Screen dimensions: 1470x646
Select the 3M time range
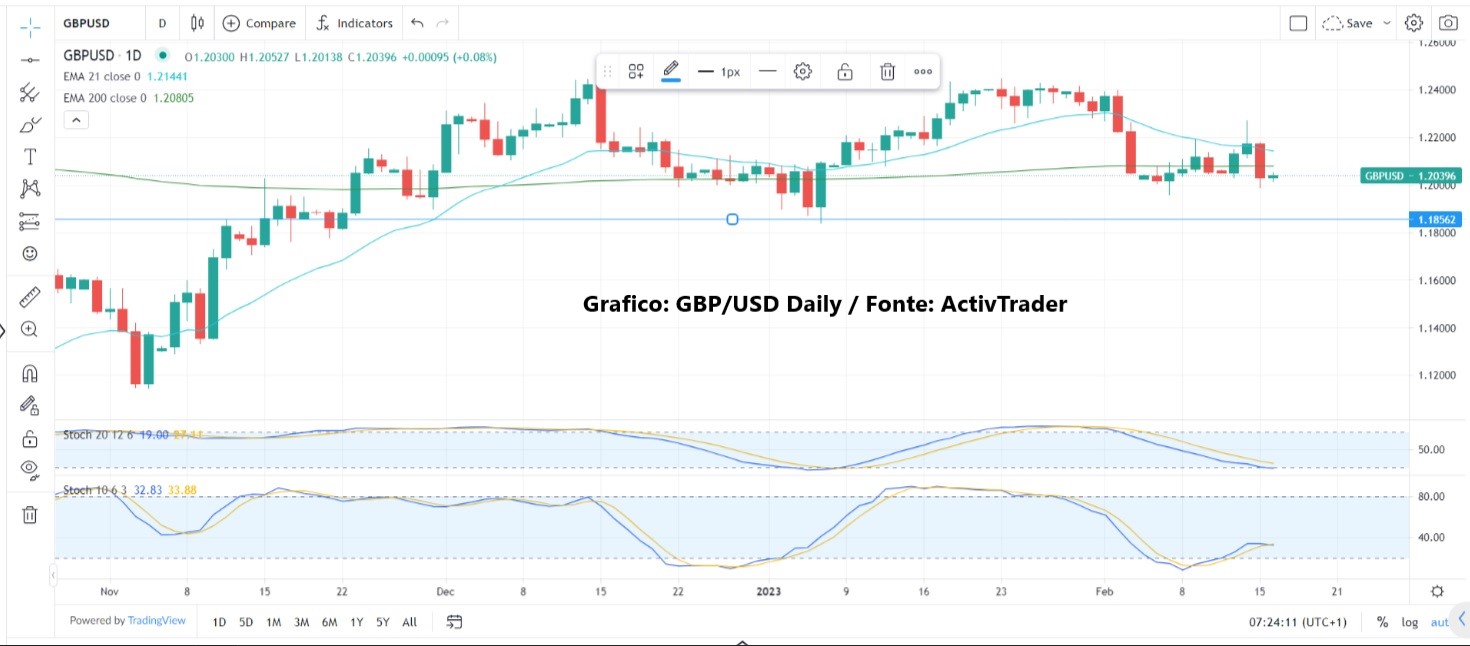301,622
